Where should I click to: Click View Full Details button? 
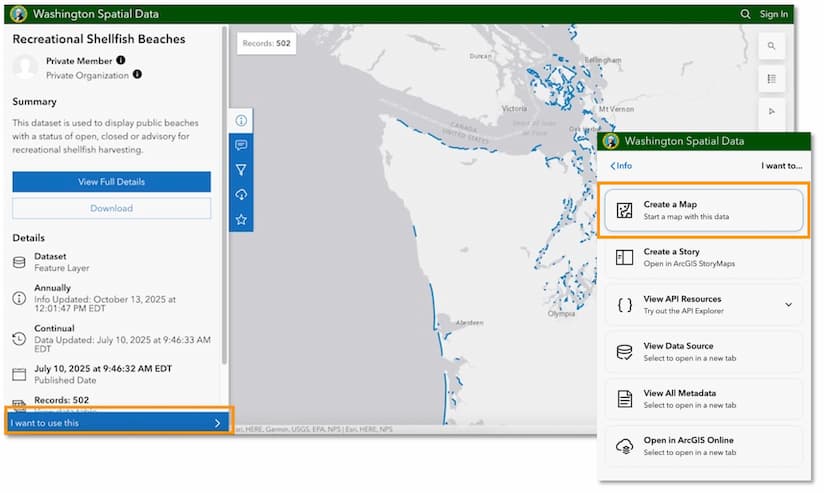[111, 182]
